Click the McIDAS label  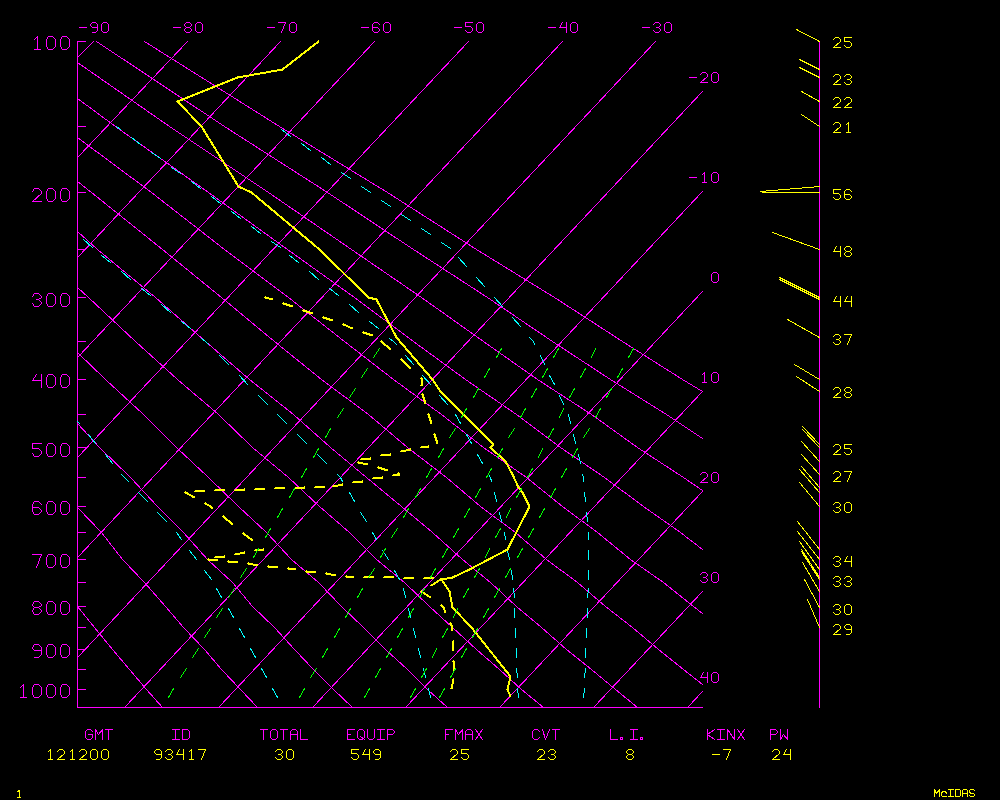[954, 793]
